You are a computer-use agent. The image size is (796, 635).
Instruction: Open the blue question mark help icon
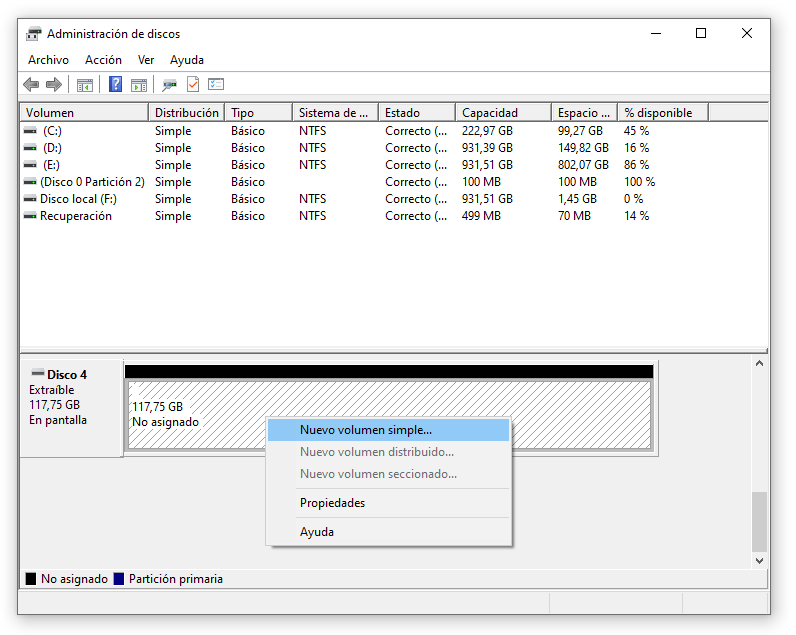[116, 84]
